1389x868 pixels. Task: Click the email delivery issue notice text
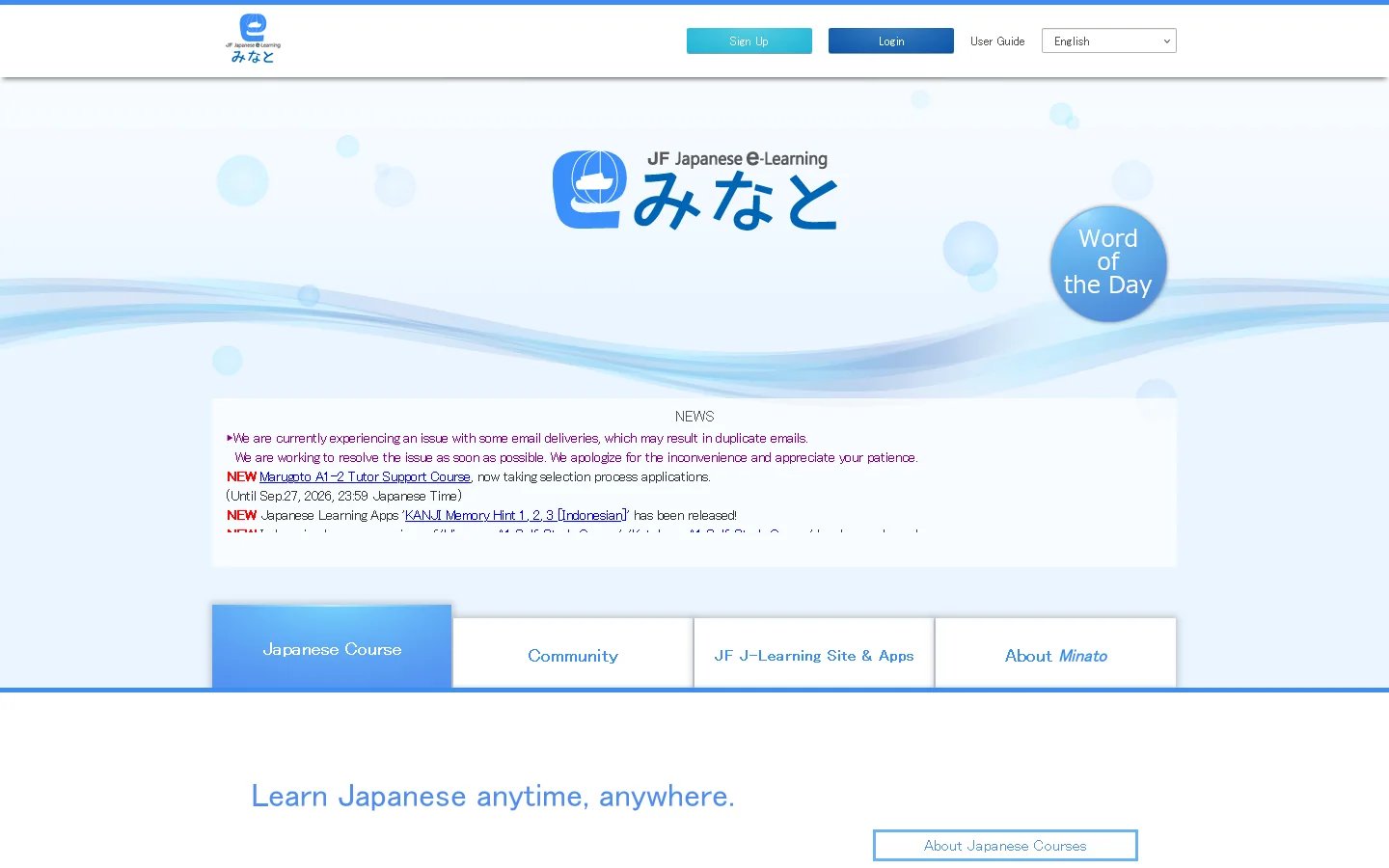pyautogui.click(x=518, y=438)
